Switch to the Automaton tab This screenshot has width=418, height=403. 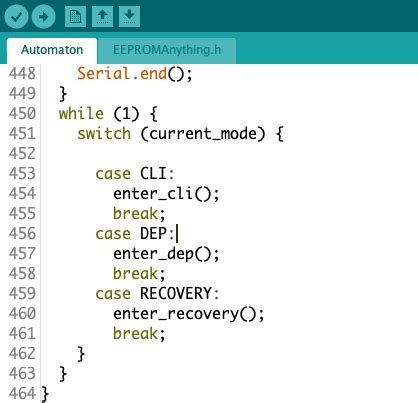coord(52,50)
